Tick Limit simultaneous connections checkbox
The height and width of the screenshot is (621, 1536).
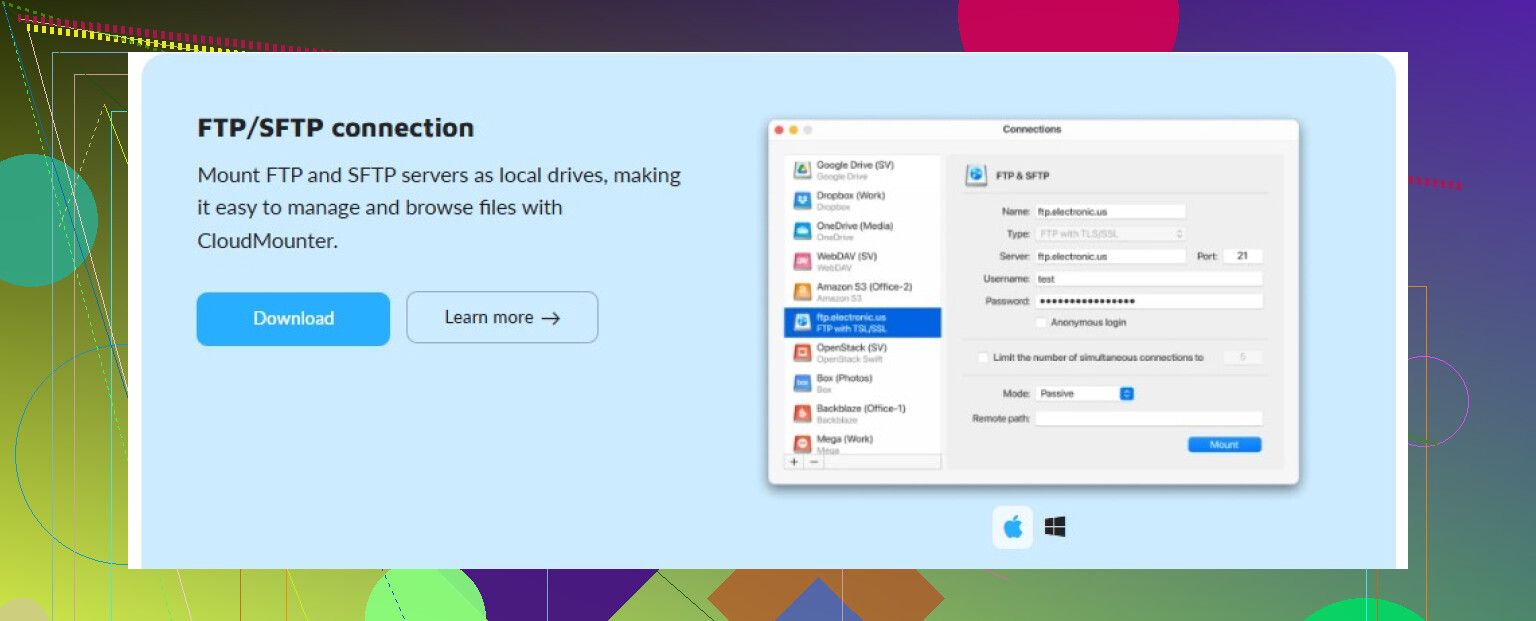coord(983,357)
